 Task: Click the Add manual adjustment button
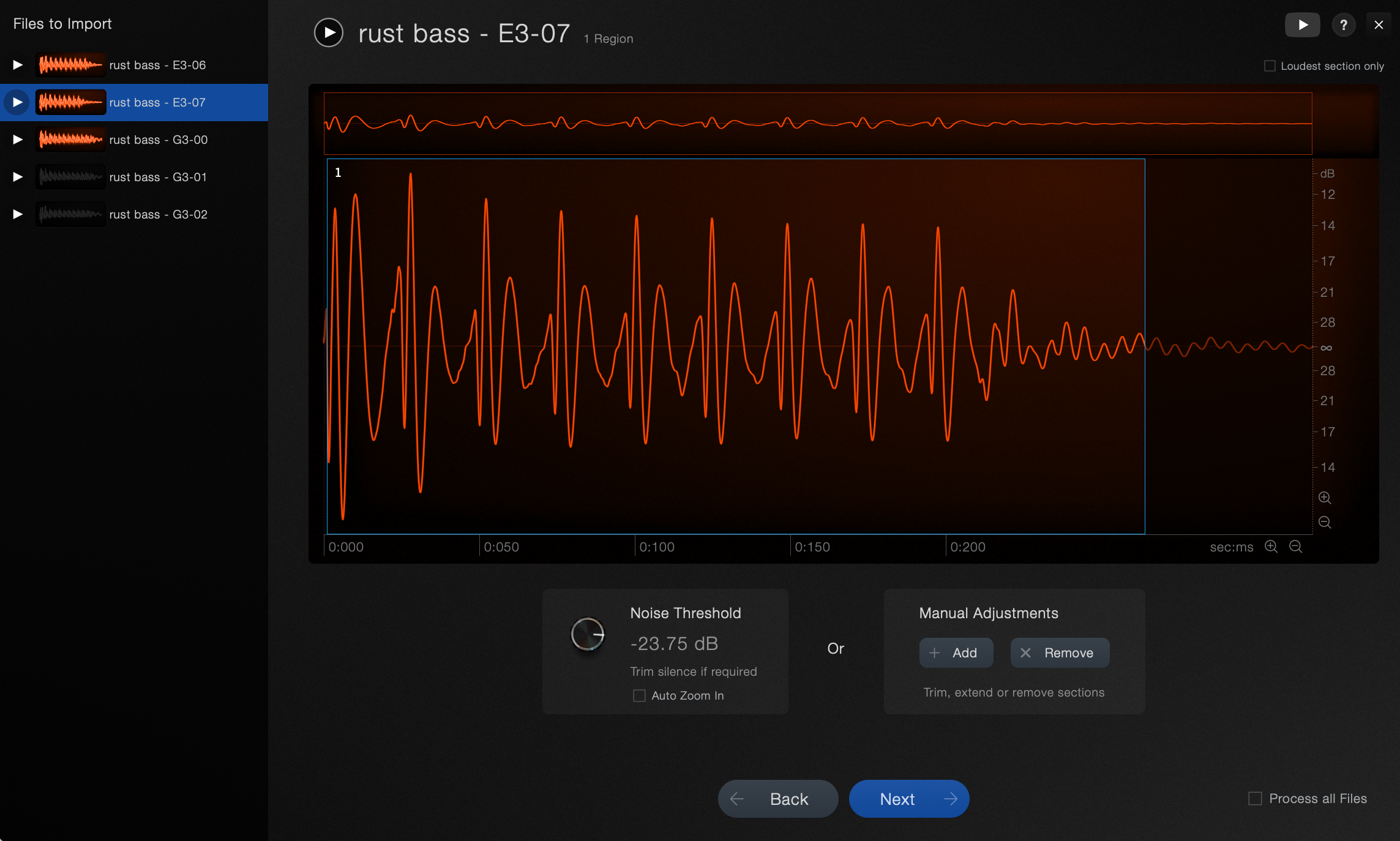956,652
